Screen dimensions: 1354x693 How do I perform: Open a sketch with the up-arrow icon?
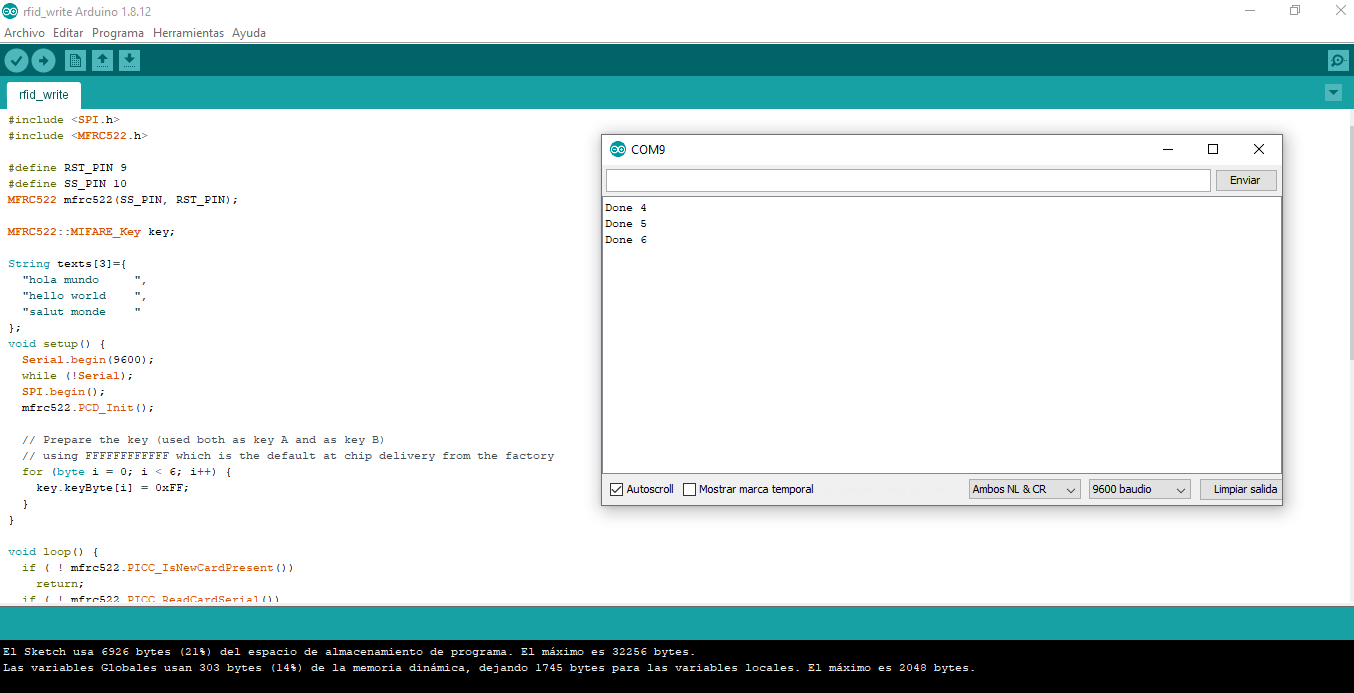[102, 61]
